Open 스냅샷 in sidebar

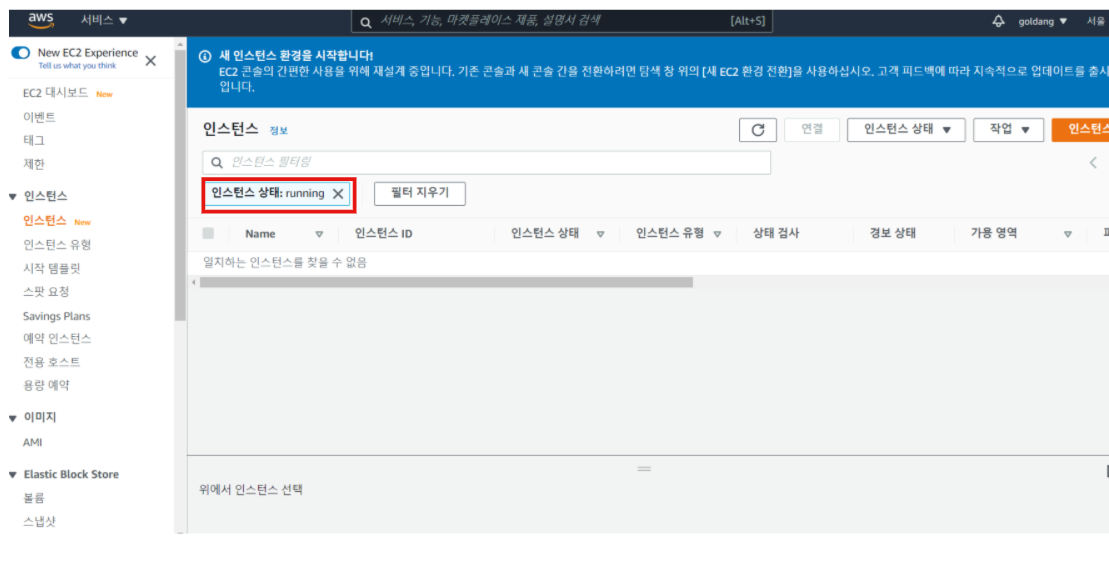coord(39,522)
